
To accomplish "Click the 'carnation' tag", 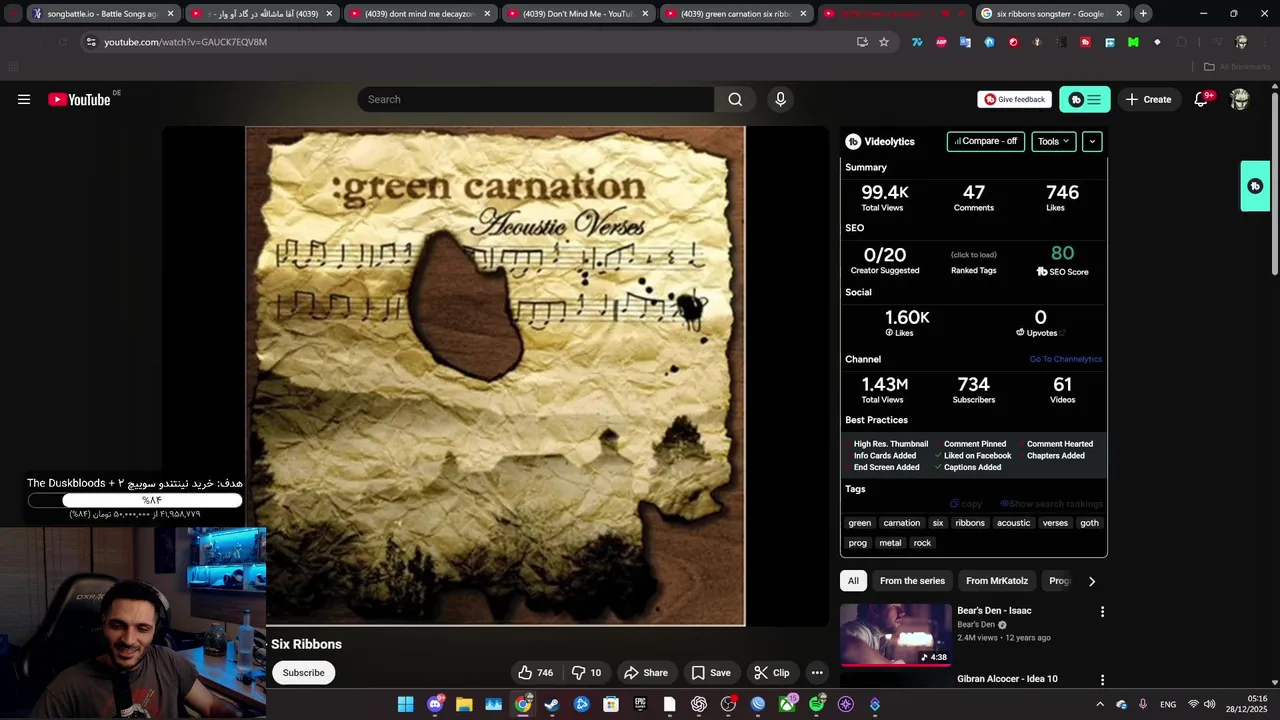I will (x=901, y=523).
